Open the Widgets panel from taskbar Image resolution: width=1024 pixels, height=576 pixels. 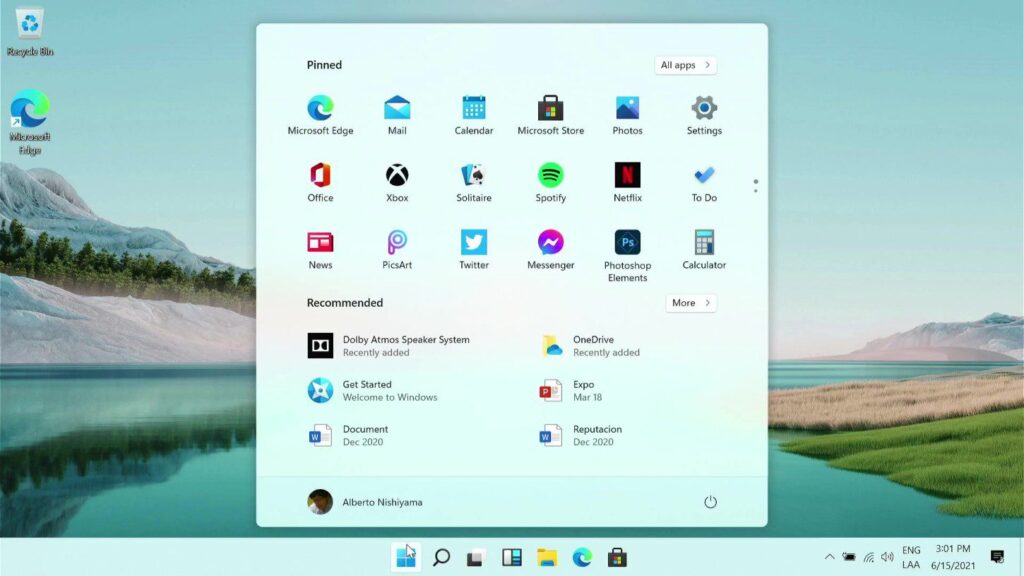click(x=511, y=557)
